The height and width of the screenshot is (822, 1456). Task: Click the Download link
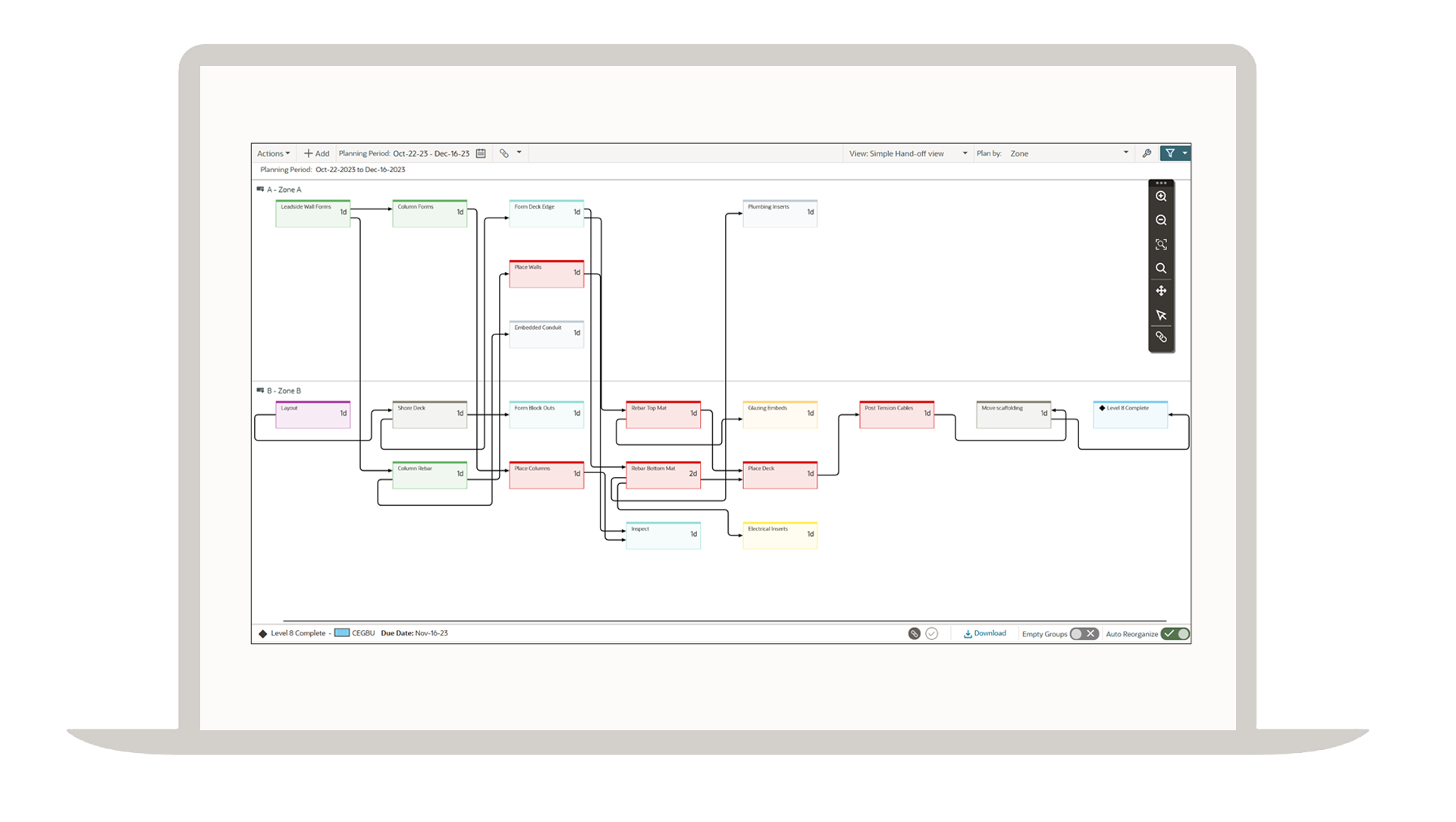[x=985, y=633]
